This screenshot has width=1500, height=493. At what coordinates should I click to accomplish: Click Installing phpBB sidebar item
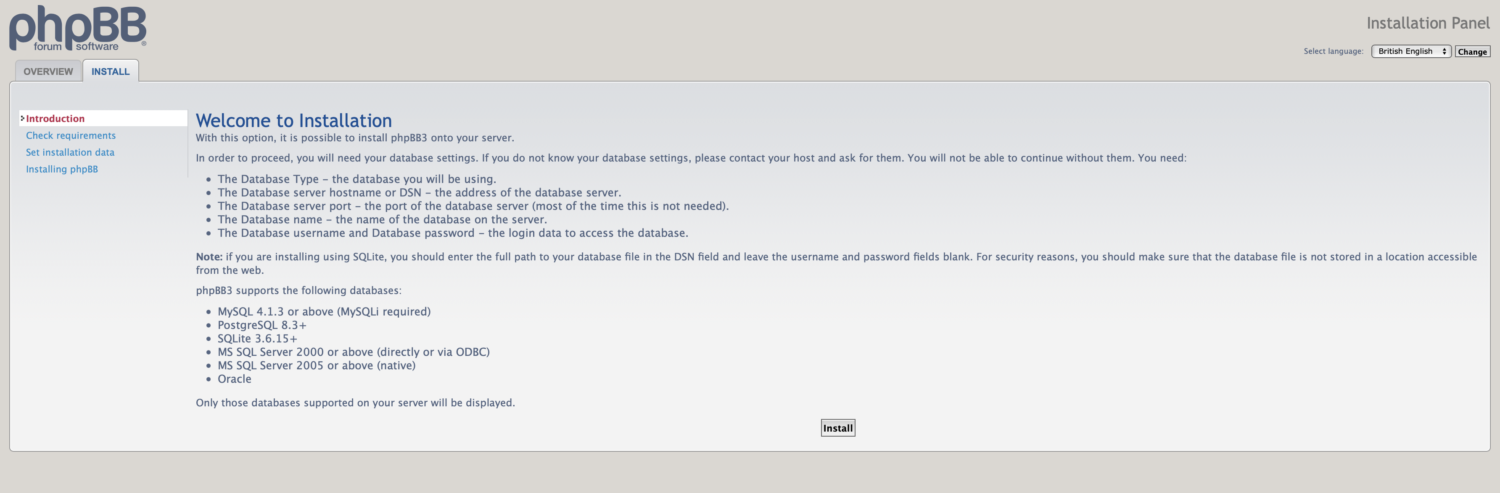click(x=62, y=170)
